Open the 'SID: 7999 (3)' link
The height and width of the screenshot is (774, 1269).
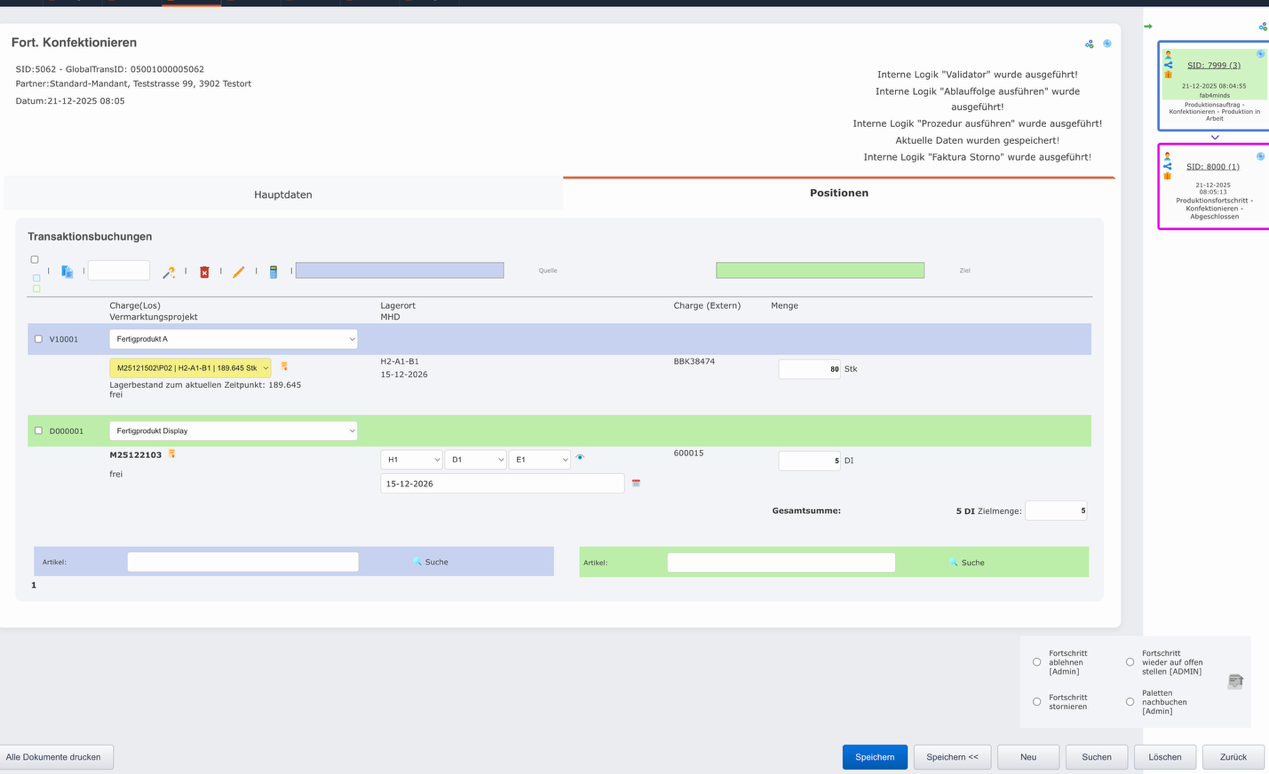[1213, 65]
